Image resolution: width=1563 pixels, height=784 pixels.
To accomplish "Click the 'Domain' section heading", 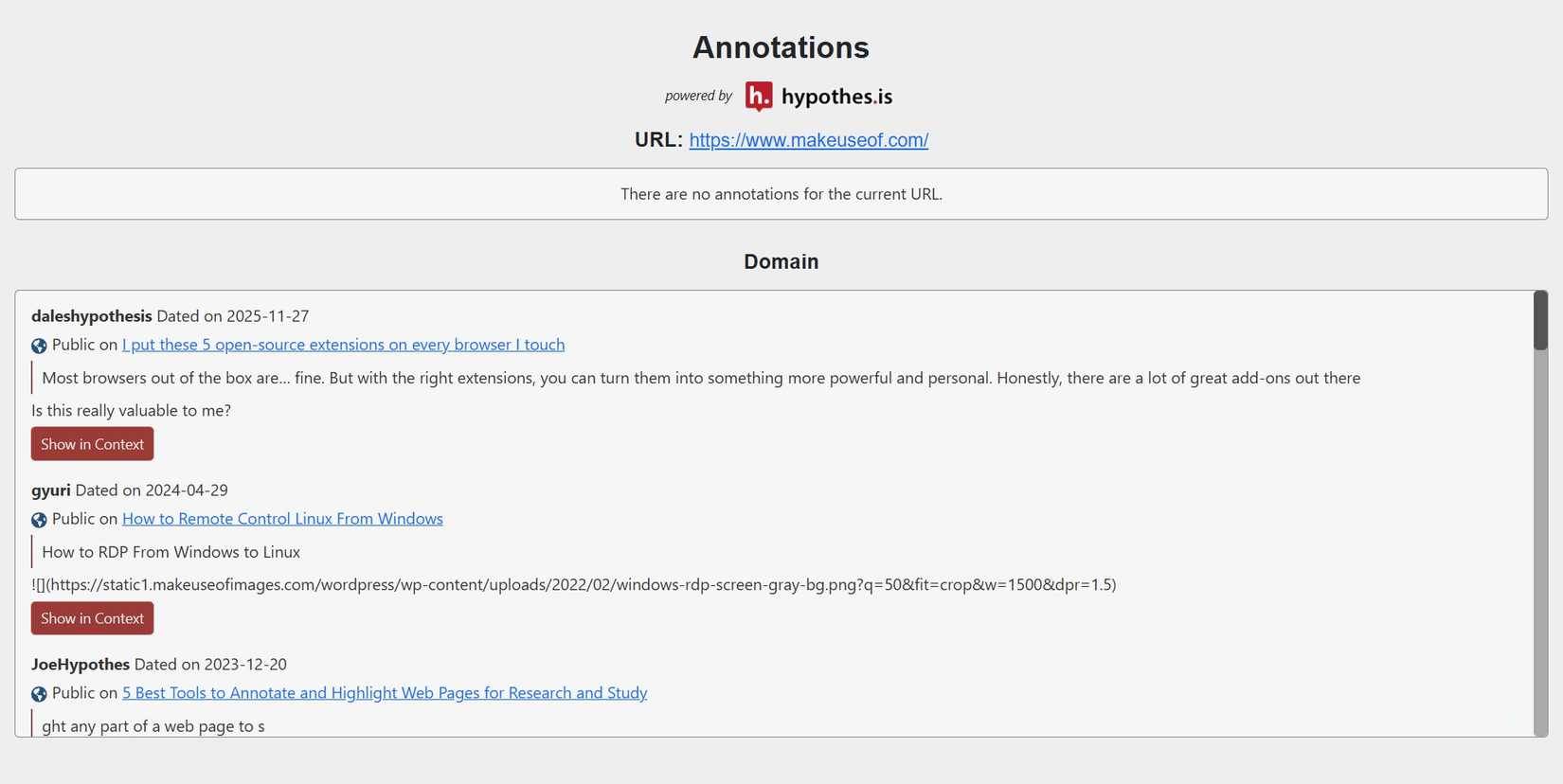I will pos(781,261).
